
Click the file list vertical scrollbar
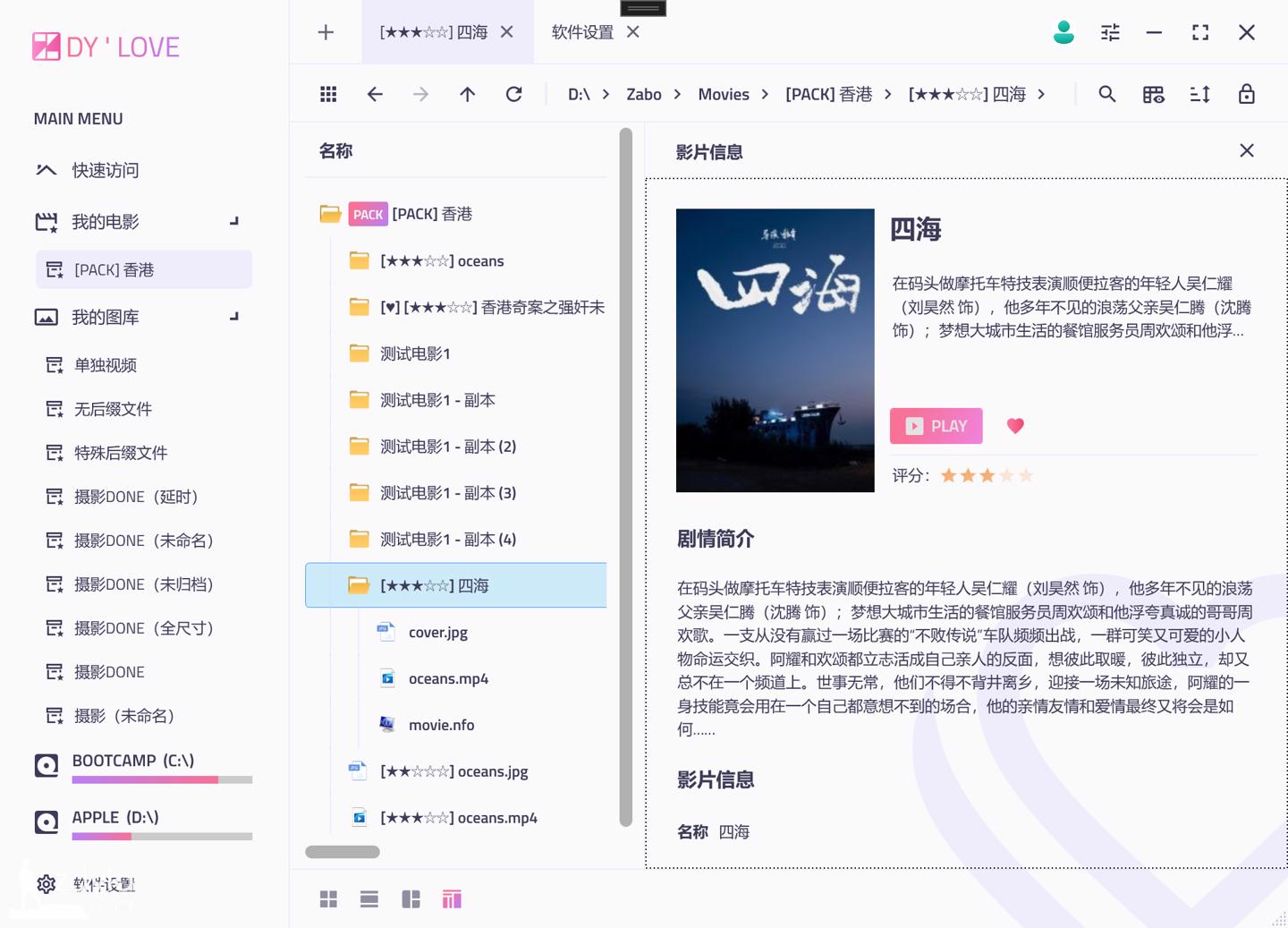point(626,477)
